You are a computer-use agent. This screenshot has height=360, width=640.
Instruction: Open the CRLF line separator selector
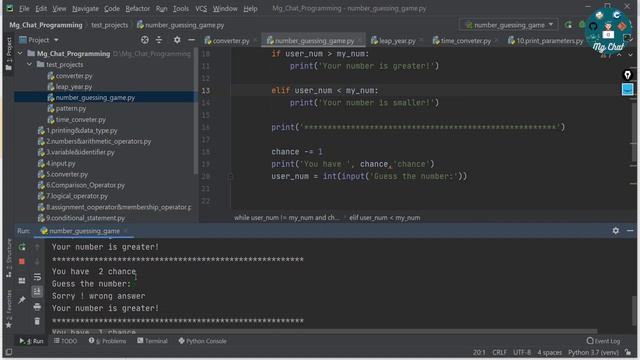tap(499, 352)
